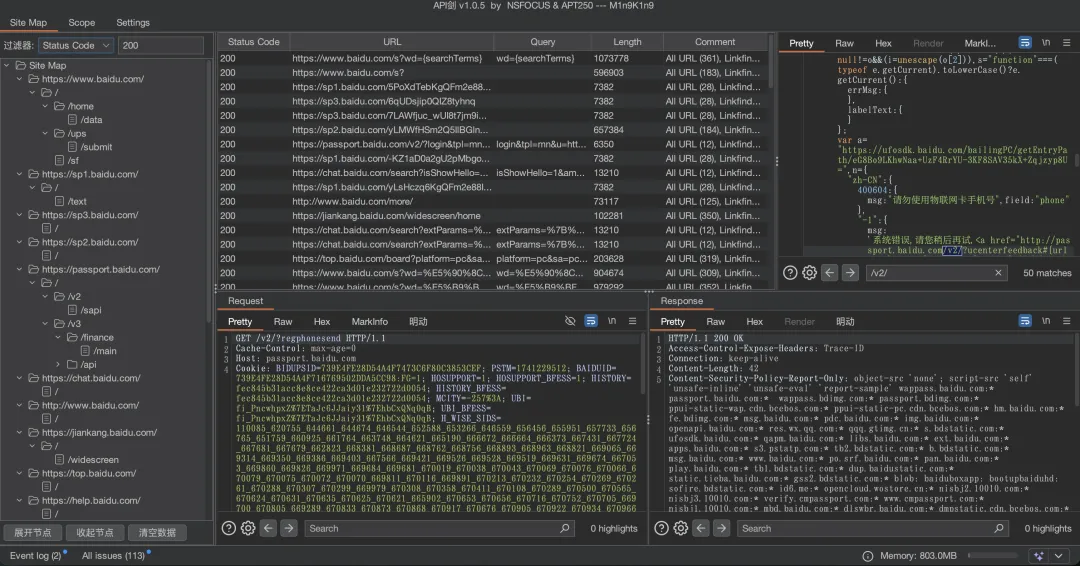The width and height of the screenshot is (1080, 566).
Task: Open Response panel hamburger options menu
Action: (x=1066, y=321)
